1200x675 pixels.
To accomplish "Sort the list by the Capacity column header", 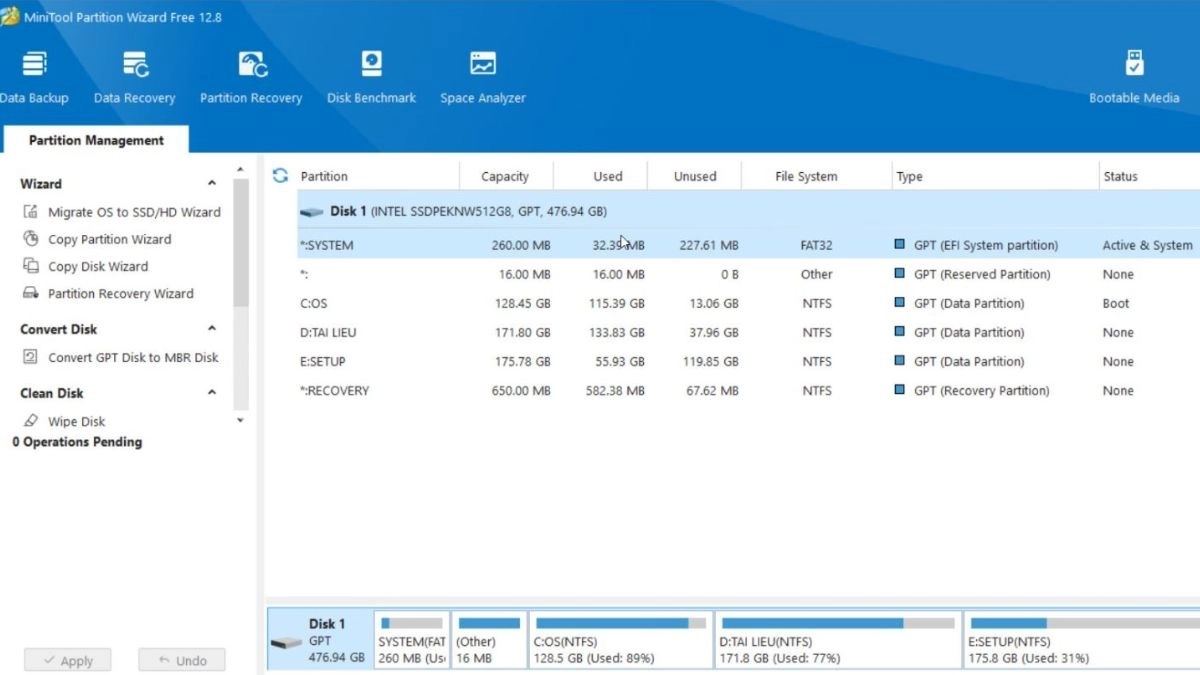I will (x=505, y=176).
